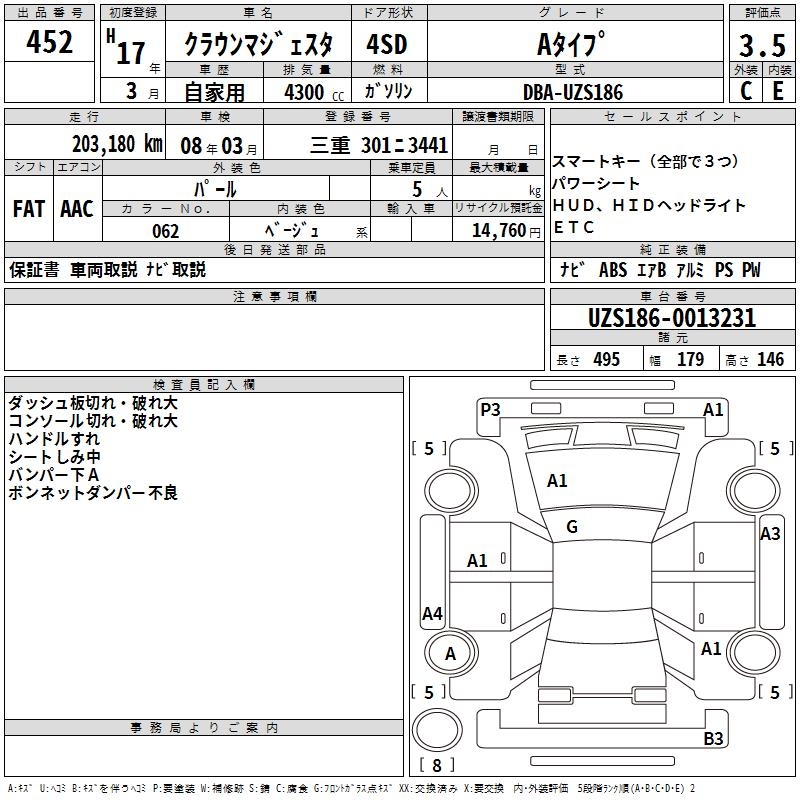The width and height of the screenshot is (800, 800).
Task: Select the spare tire value [ 8 ]
Action: [x=437, y=765]
